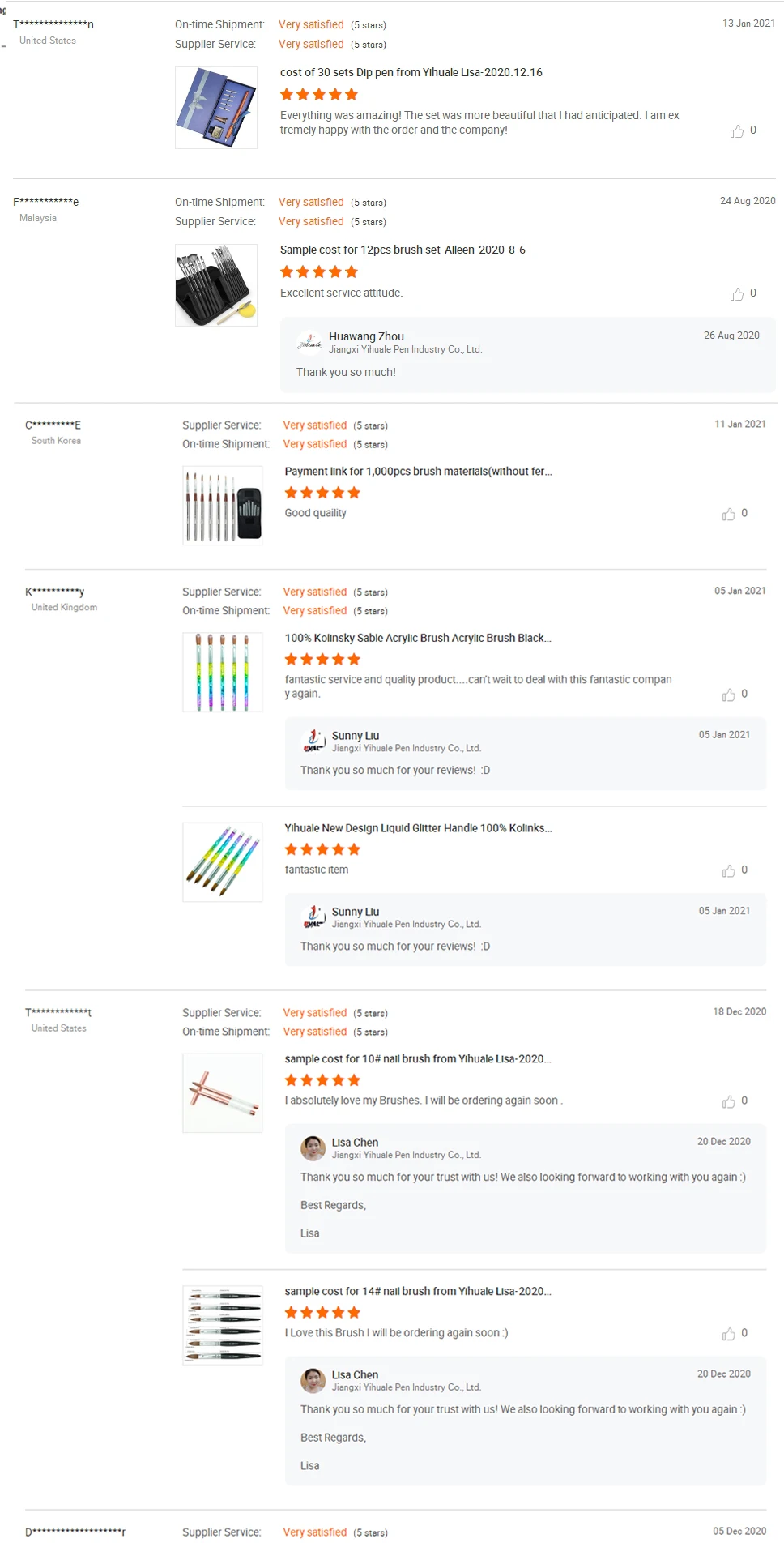The width and height of the screenshot is (784, 1543).
Task: Like the 10# nail brush review
Action: click(728, 1102)
